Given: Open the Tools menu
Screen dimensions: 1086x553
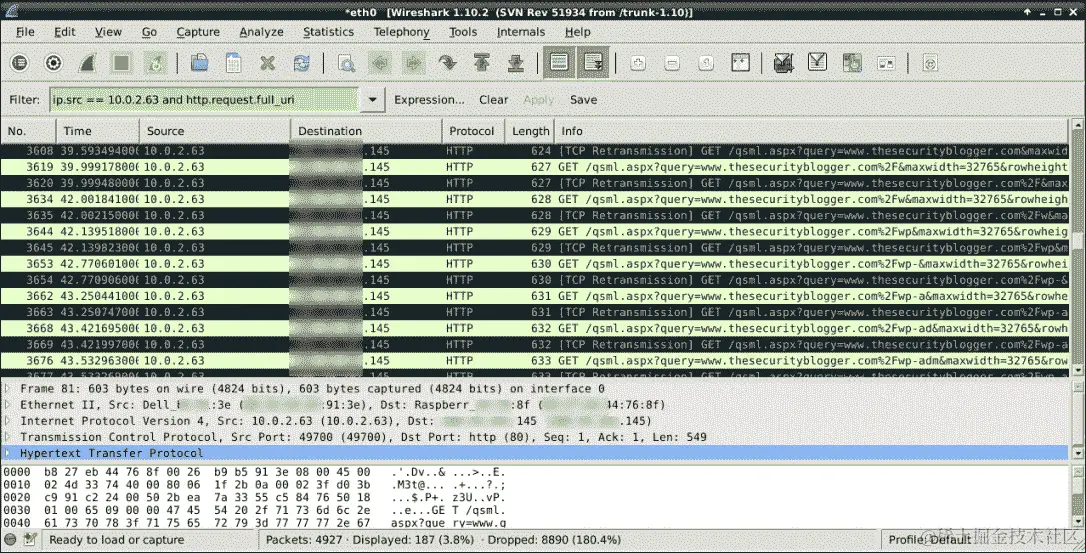Looking at the screenshot, I should [x=463, y=32].
